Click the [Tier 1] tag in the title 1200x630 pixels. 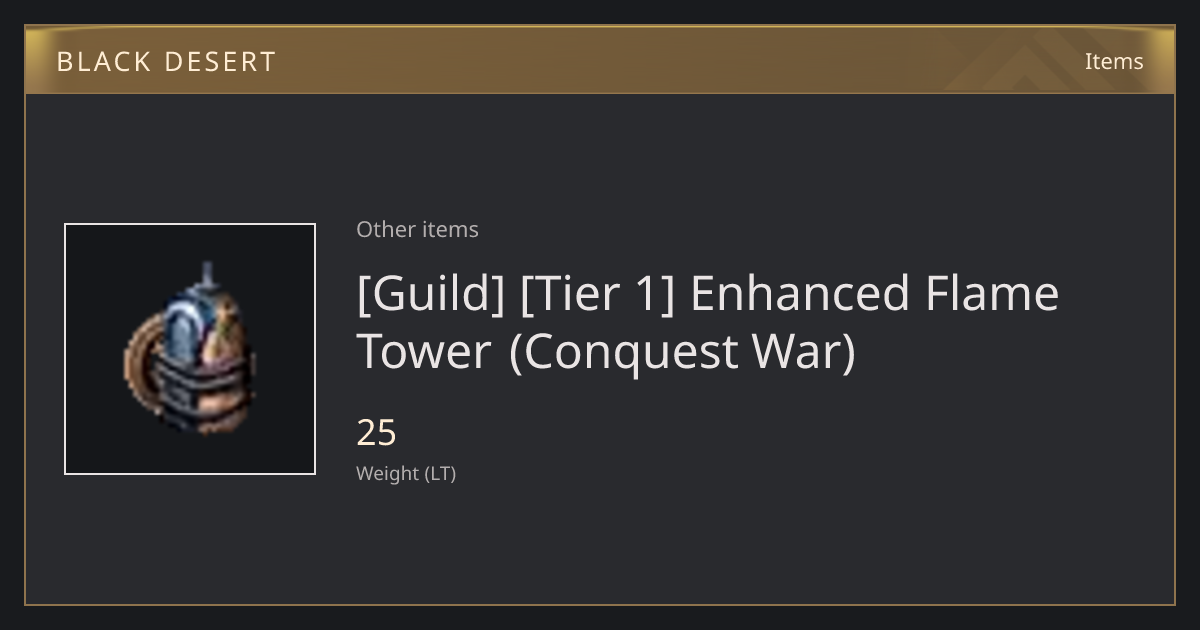599,294
